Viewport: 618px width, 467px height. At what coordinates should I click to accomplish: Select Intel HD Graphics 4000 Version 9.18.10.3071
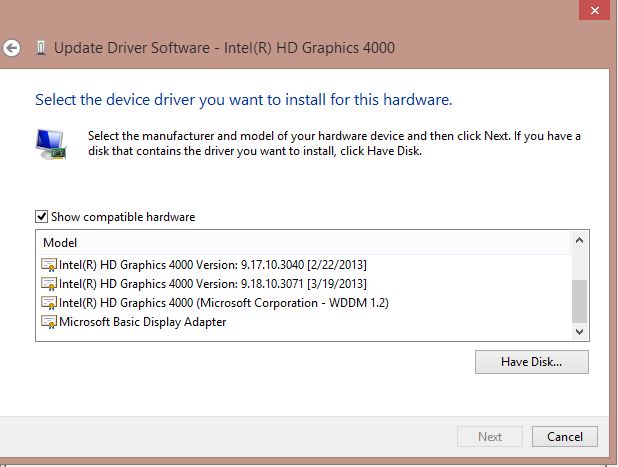coord(213,284)
